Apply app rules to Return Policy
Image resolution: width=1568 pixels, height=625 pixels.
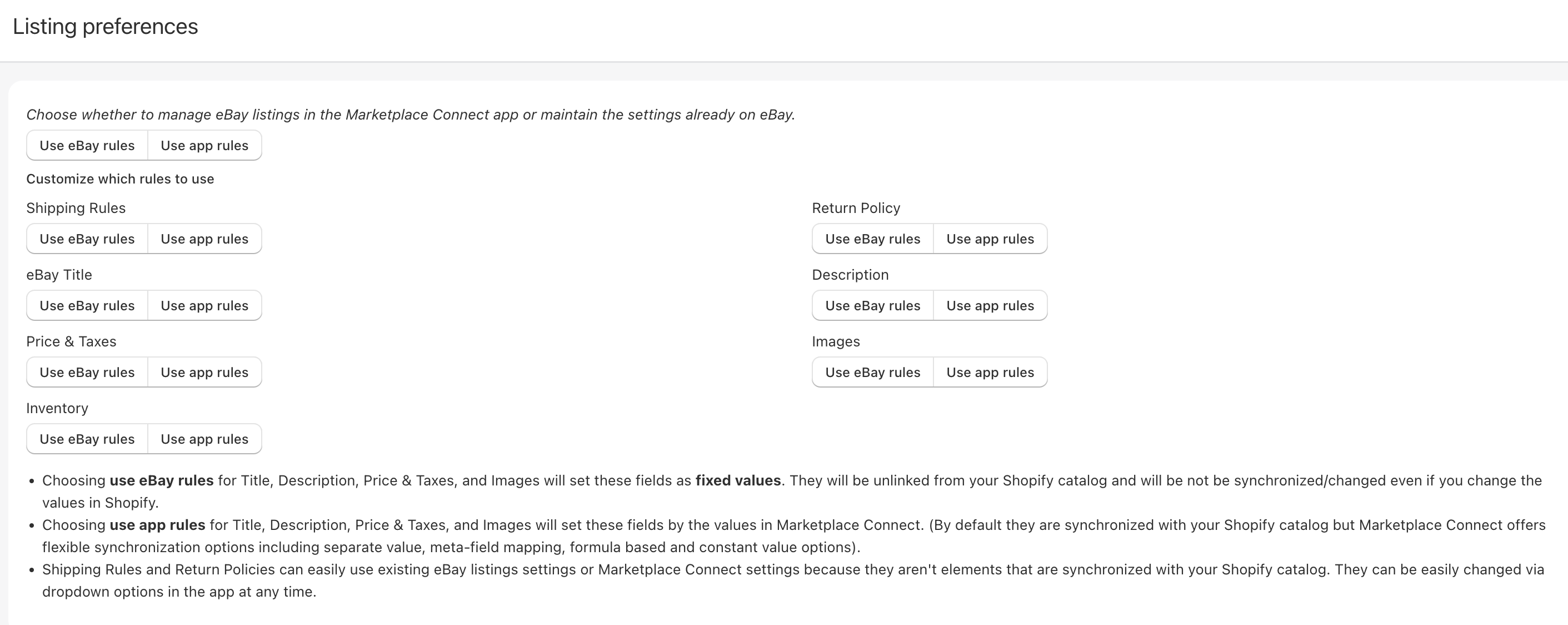[990, 238]
